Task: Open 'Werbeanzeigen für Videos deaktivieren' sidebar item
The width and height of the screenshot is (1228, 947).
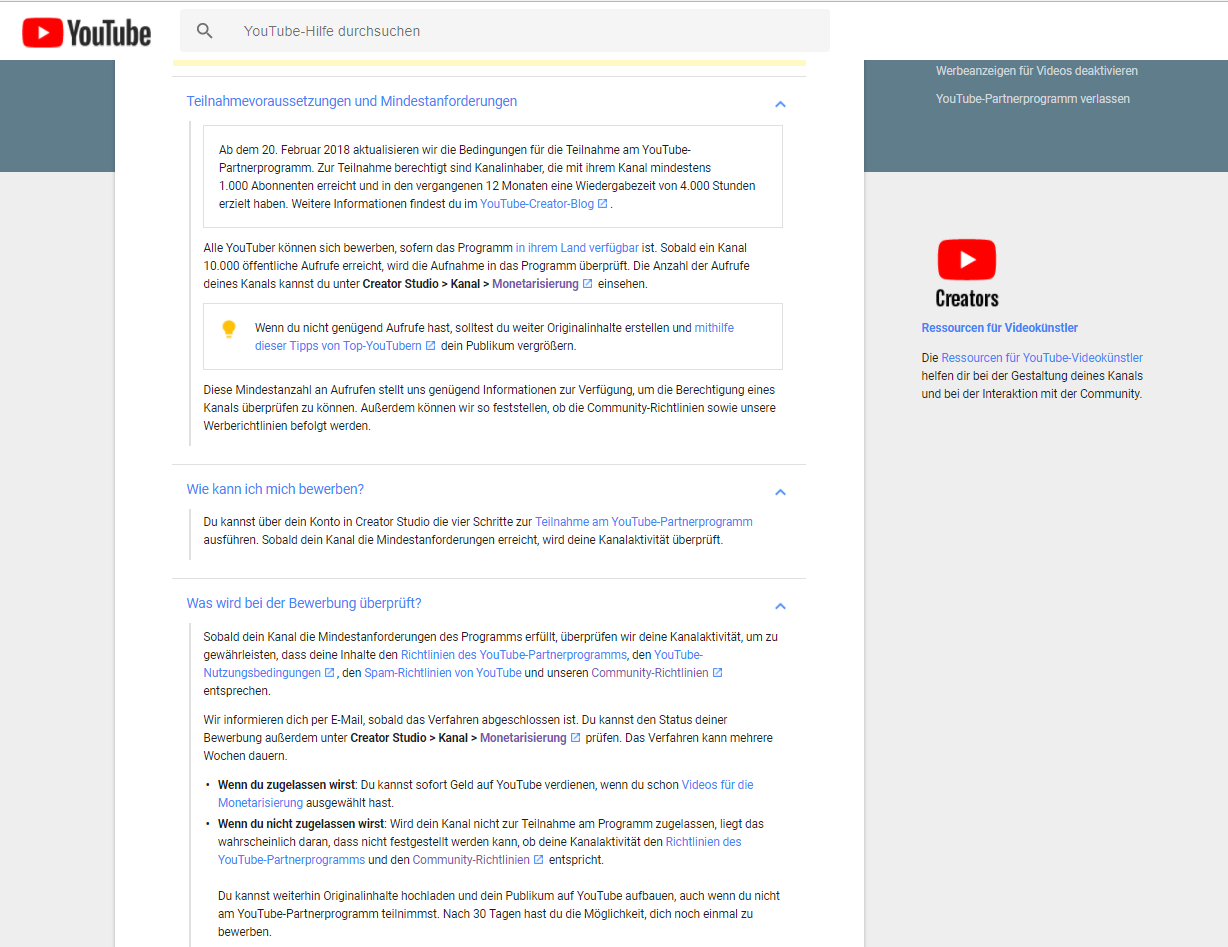Action: pyautogui.click(x=1036, y=71)
